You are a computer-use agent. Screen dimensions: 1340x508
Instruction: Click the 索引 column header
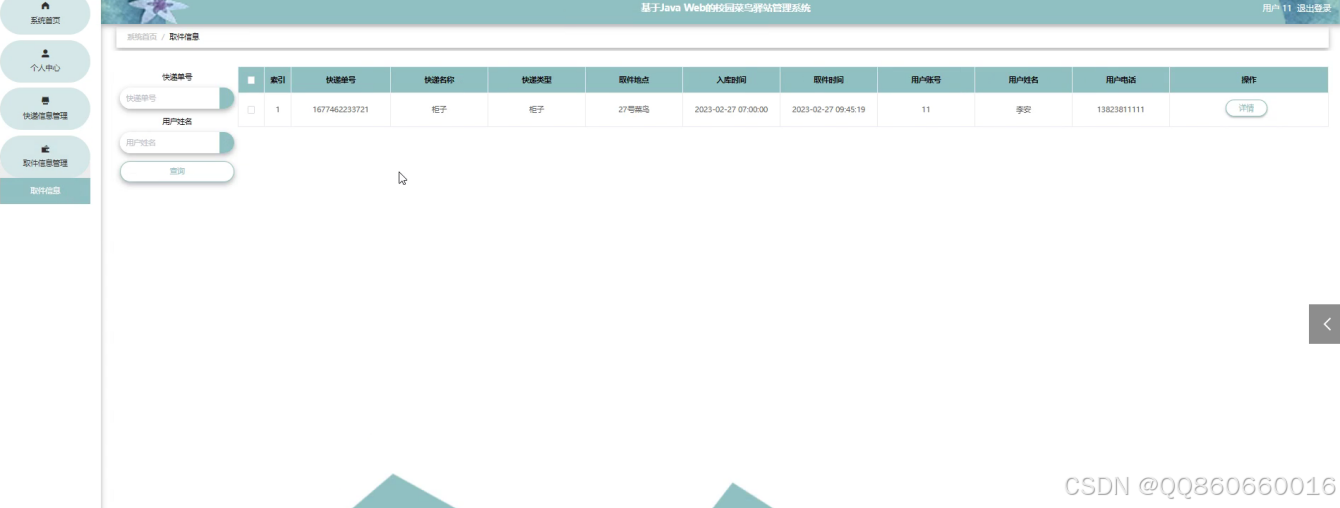tap(278, 80)
